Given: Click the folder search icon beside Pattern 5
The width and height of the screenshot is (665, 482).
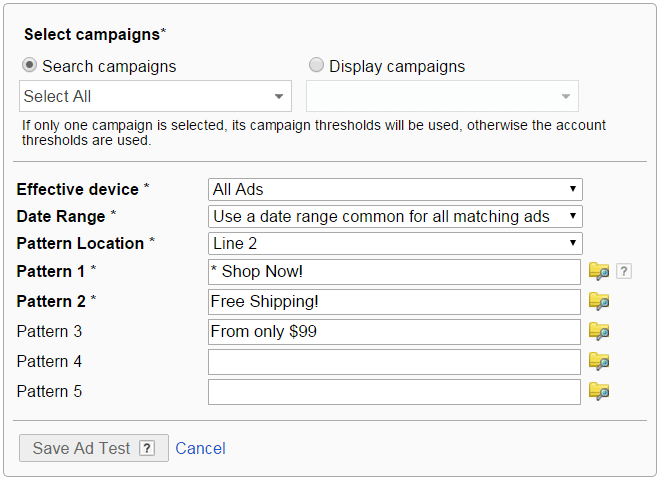Looking at the screenshot, I should pyautogui.click(x=599, y=391).
